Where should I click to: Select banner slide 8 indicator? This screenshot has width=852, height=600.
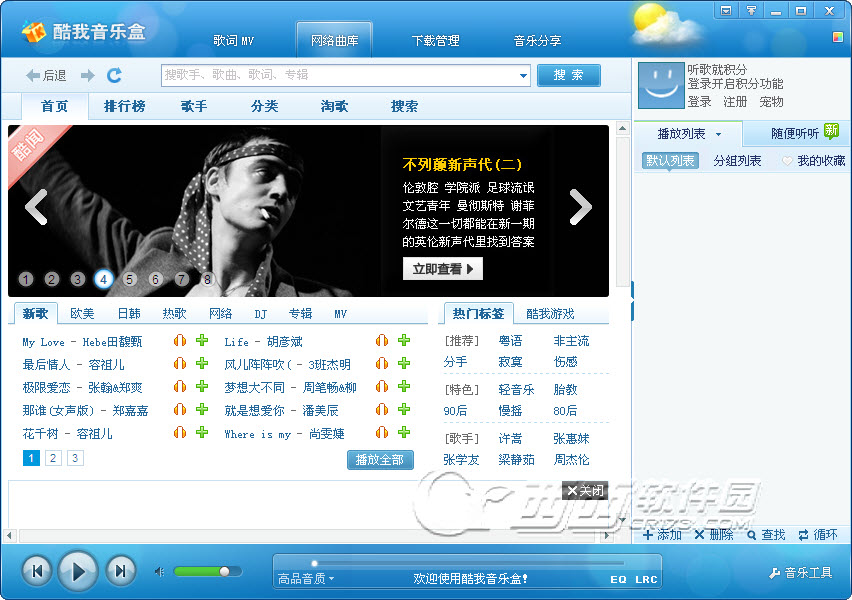click(x=207, y=279)
